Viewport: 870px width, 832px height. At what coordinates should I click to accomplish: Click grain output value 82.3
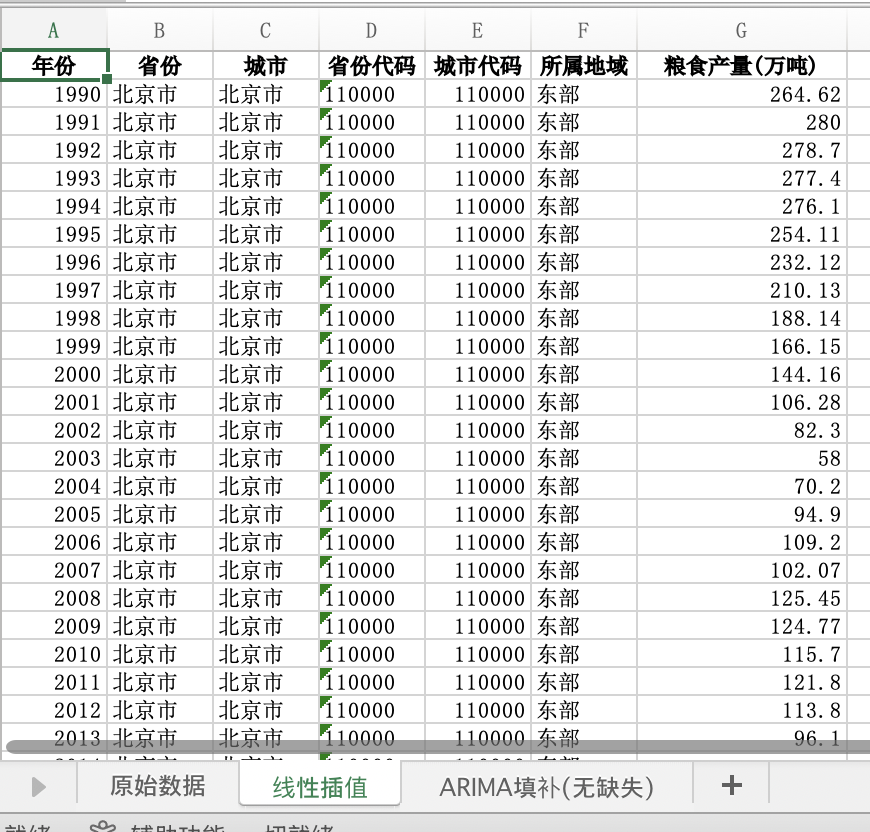[742, 430]
